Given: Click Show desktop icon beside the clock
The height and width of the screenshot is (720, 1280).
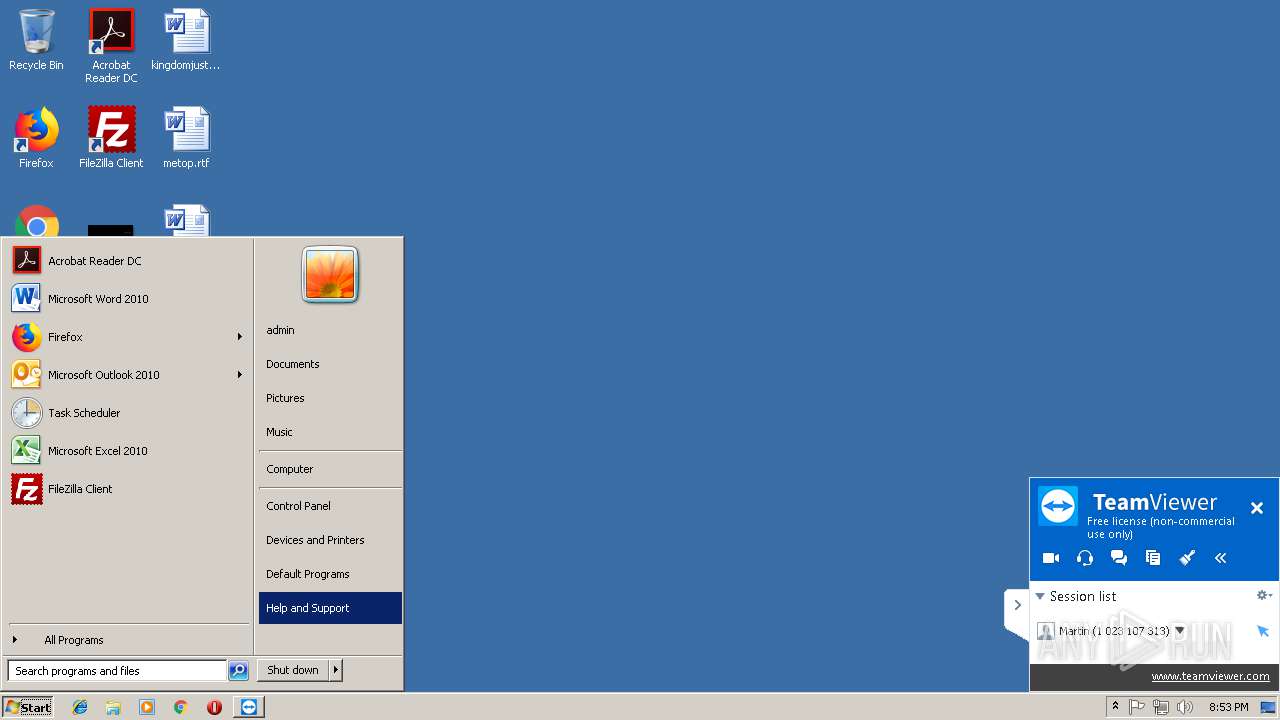Looking at the screenshot, I should pyautogui.click(x=1269, y=707).
